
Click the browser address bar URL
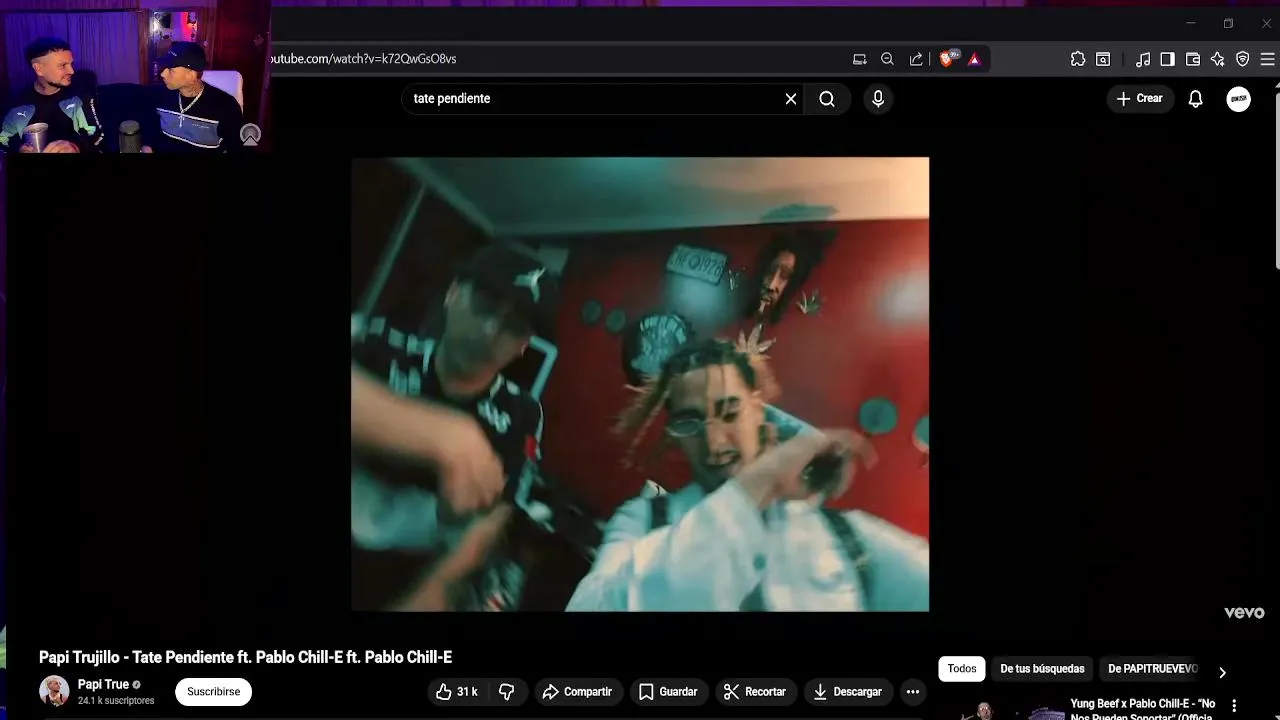365,59
